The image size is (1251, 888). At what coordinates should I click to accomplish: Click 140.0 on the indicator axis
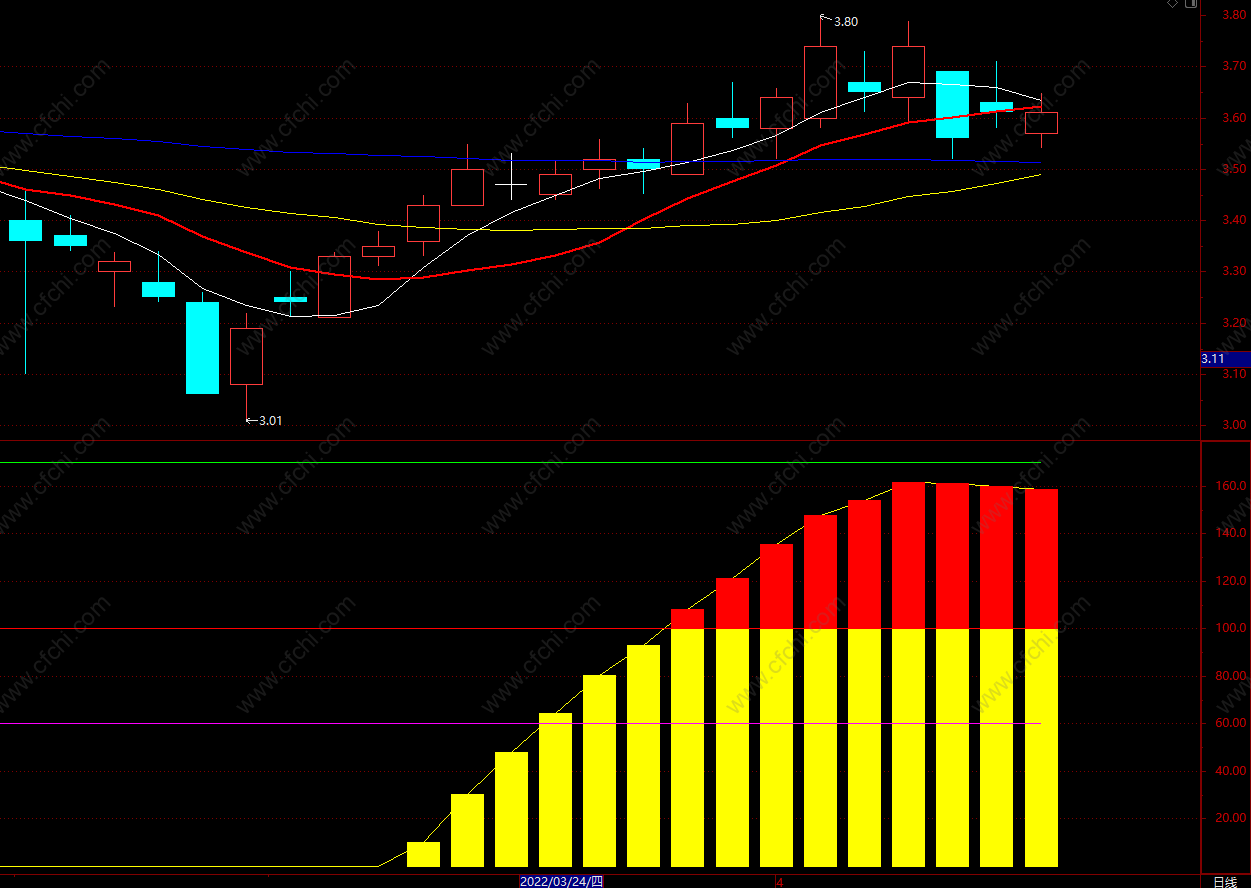1229,533
